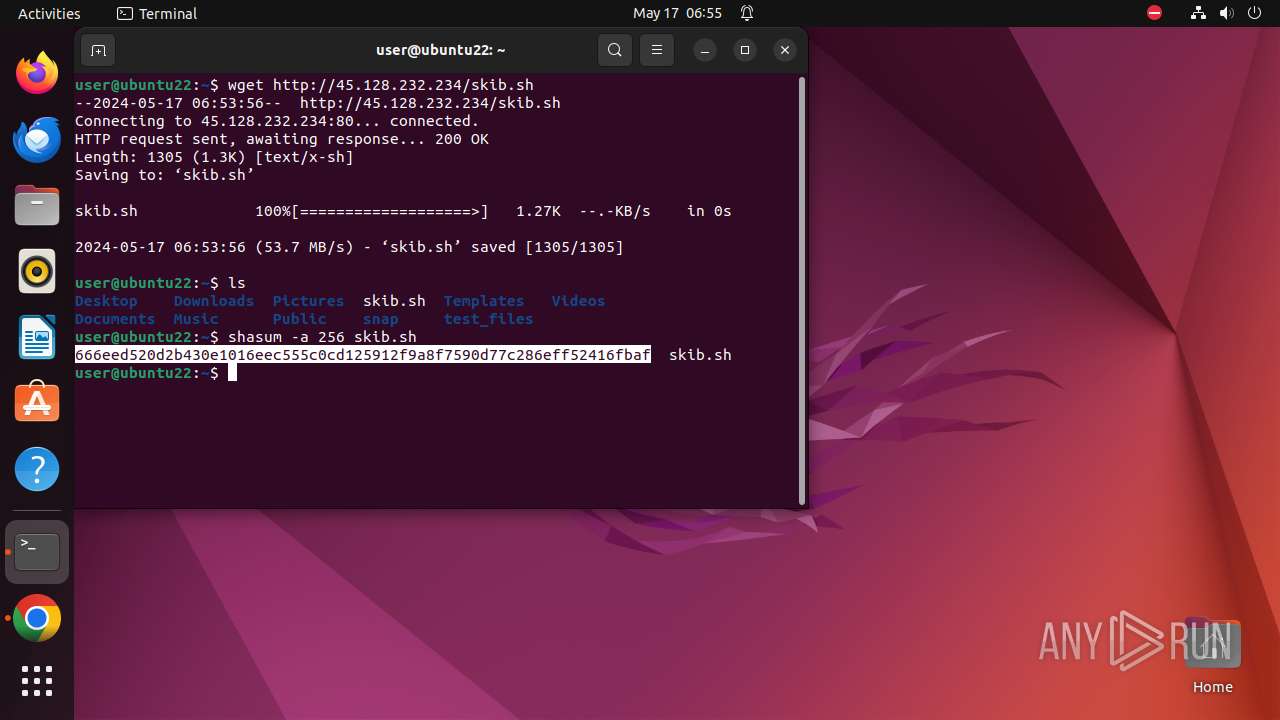Click the Documents directory name
1280x720 pixels.
115,319
